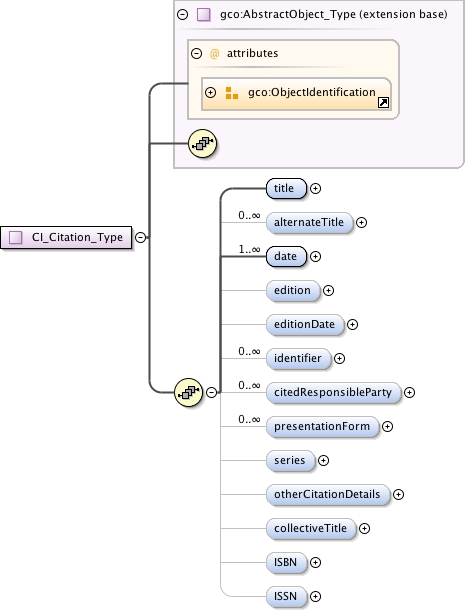
Task: Click the 0..∞ cardinality label above identifier
Action: 249,351
